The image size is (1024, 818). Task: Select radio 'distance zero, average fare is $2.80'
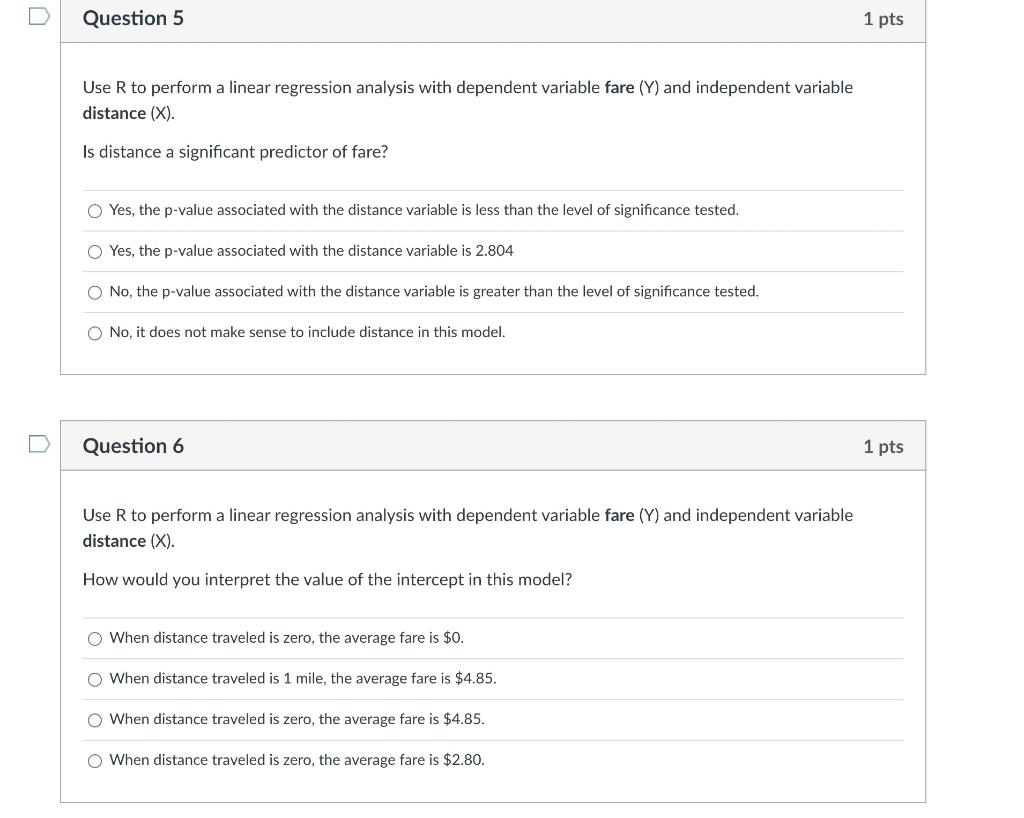(x=95, y=761)
